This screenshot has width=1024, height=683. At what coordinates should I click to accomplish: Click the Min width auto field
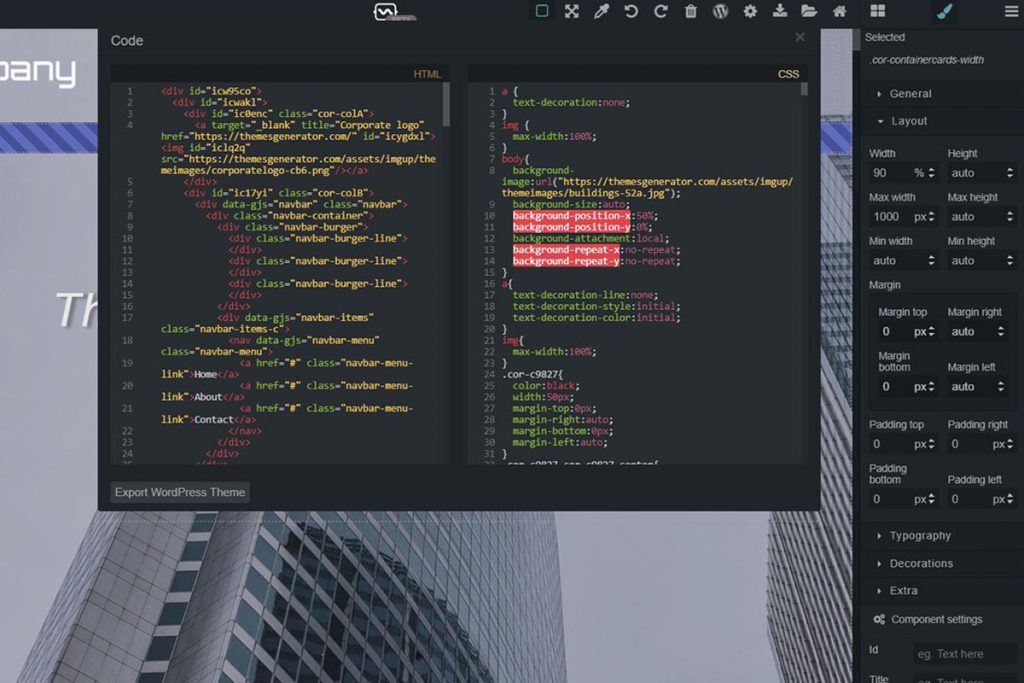tap(897, 261)
